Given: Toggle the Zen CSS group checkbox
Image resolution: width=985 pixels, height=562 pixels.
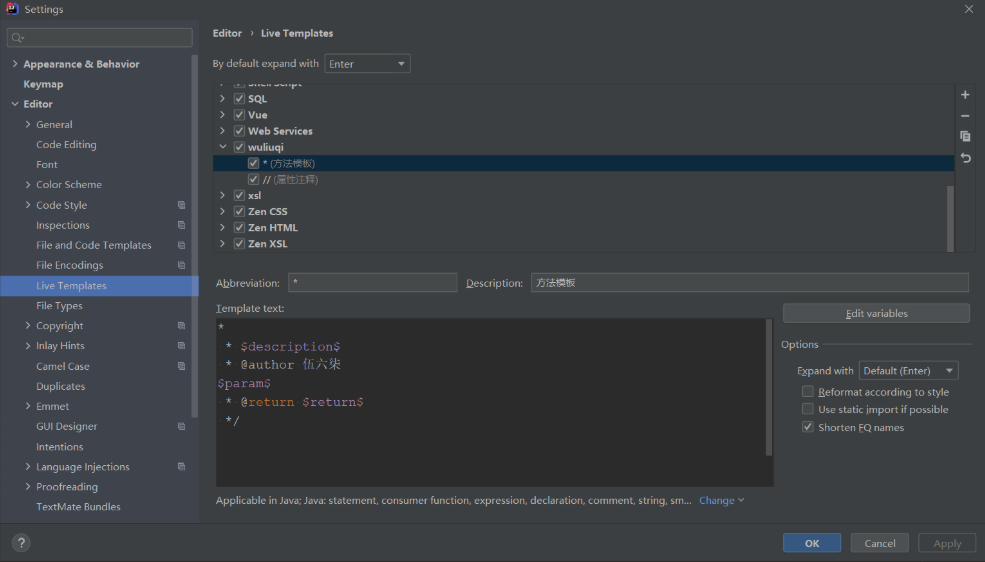Looking at the screenshot, I should [239, 212].
